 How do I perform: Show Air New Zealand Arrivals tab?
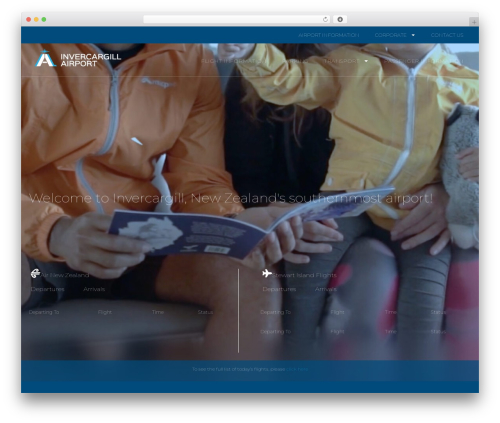click(94, 289)
